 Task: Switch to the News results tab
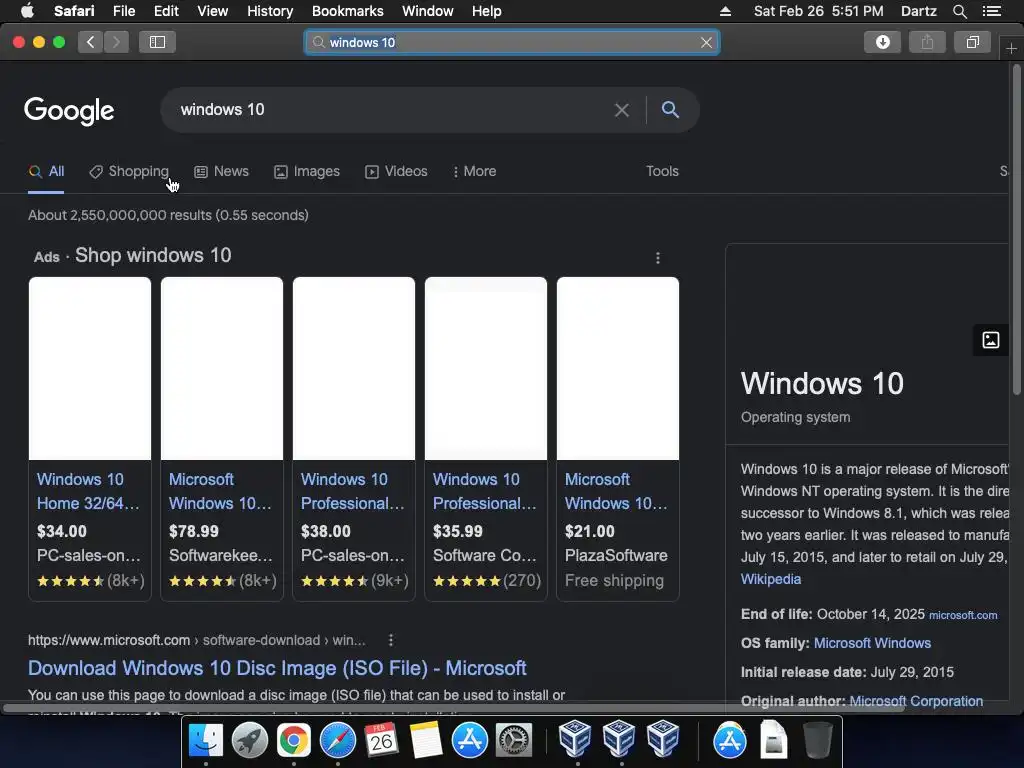(221, 171)
